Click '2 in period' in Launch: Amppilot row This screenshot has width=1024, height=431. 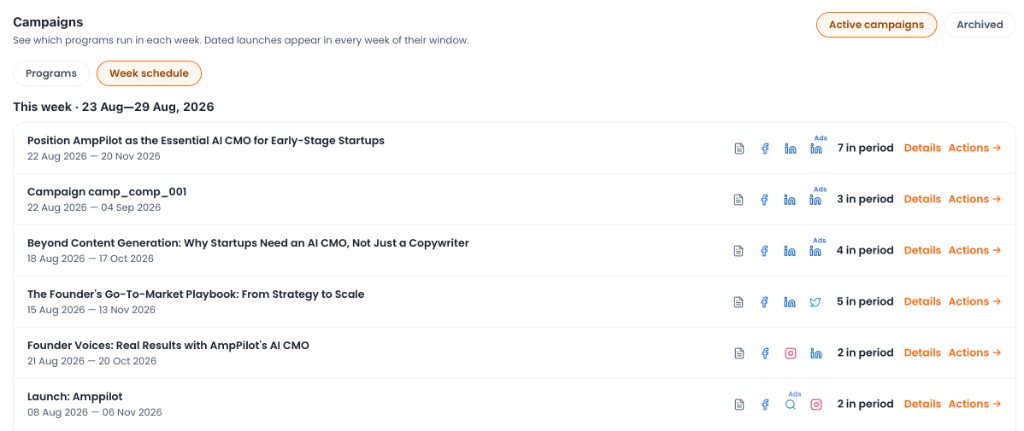pyautogui.click(x=865, y=404)
